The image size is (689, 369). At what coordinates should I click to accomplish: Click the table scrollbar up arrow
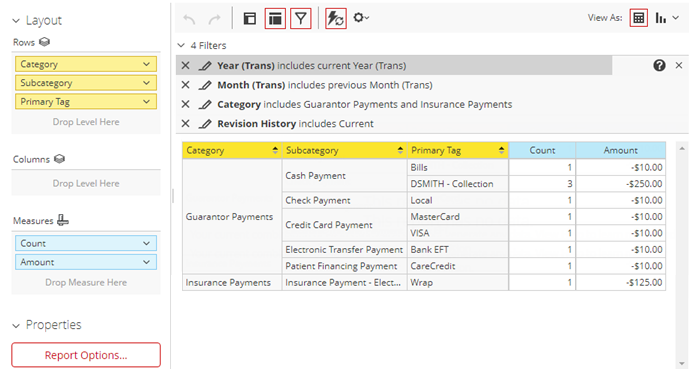tap(682, 148)
